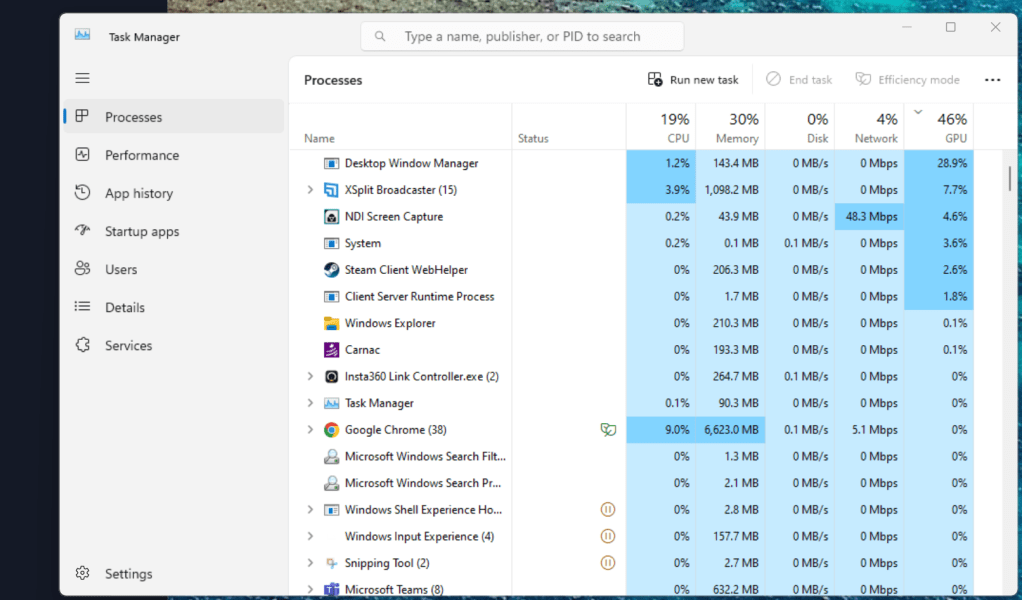Expand the XSplit Broadcaster process group
The height and width of the screenshot is (600, 1022).
pyautogui.click(x=310, y=190)
